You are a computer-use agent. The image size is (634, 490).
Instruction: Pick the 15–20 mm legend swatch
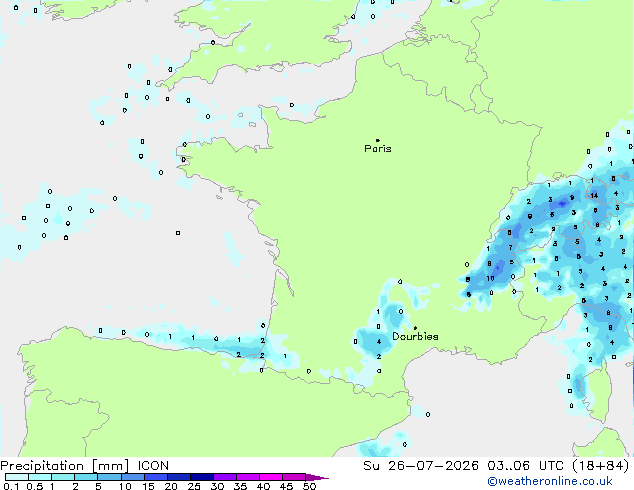pos(156,477)
